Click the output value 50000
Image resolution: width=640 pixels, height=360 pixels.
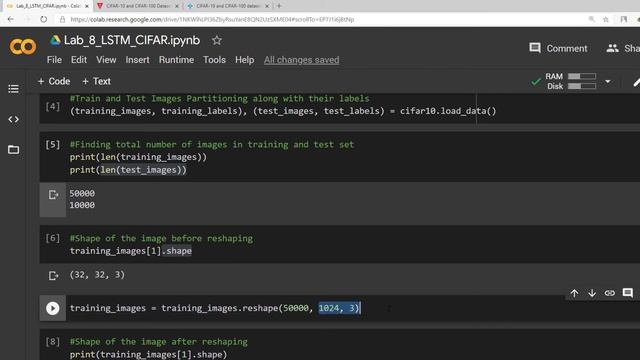(x=82, y=193)
